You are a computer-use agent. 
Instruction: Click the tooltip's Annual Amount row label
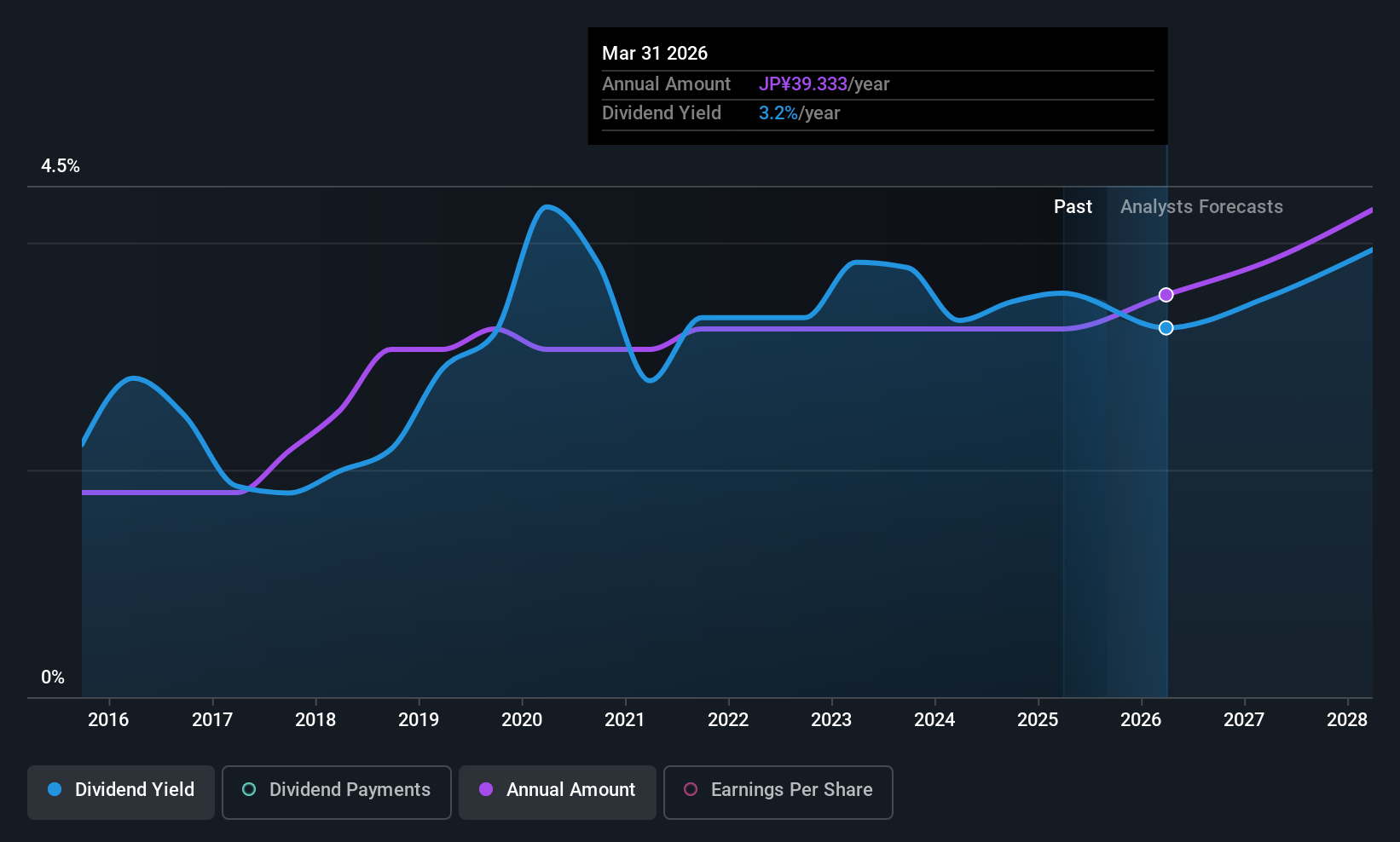tap(666, 84)
